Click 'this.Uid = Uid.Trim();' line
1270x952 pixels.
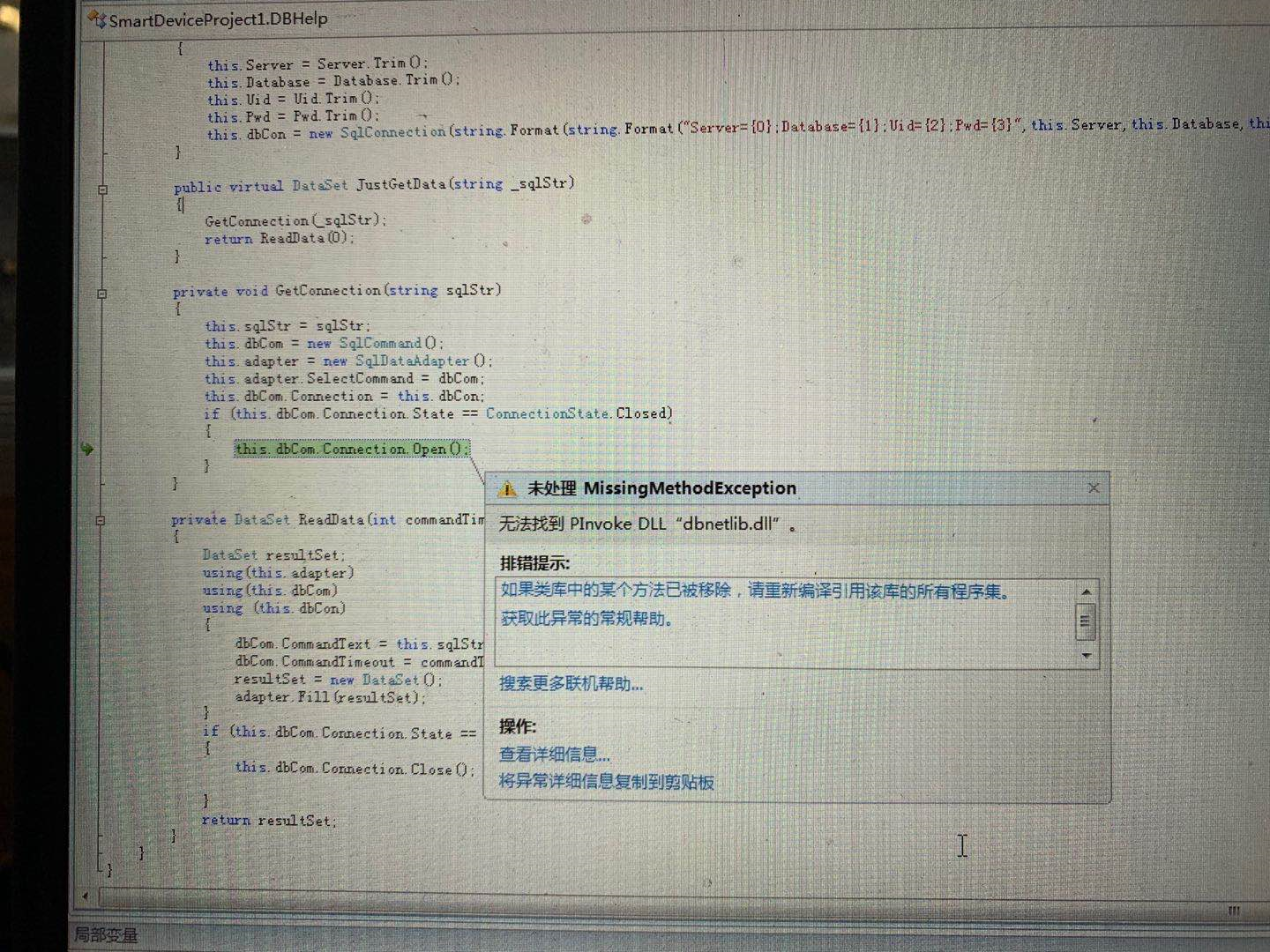pos(293,99)
